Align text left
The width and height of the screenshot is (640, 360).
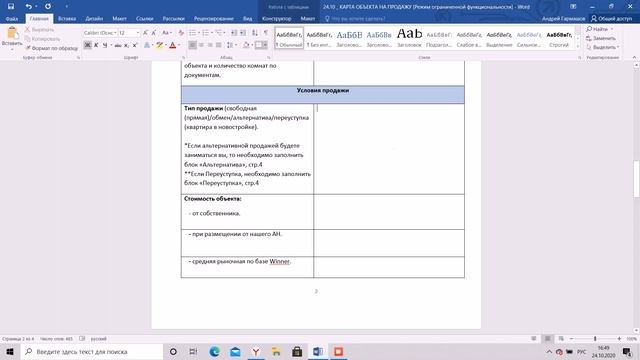[x=192, y=45]
